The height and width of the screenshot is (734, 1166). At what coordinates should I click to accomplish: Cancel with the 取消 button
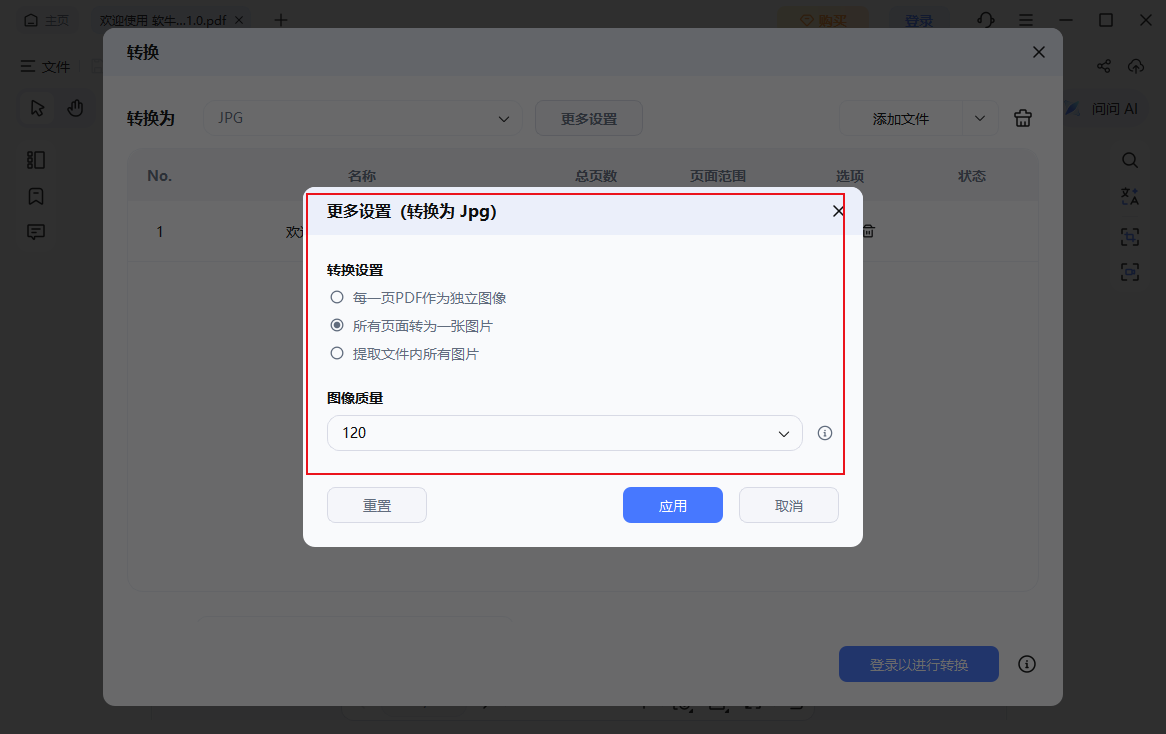tap(788, 505)
